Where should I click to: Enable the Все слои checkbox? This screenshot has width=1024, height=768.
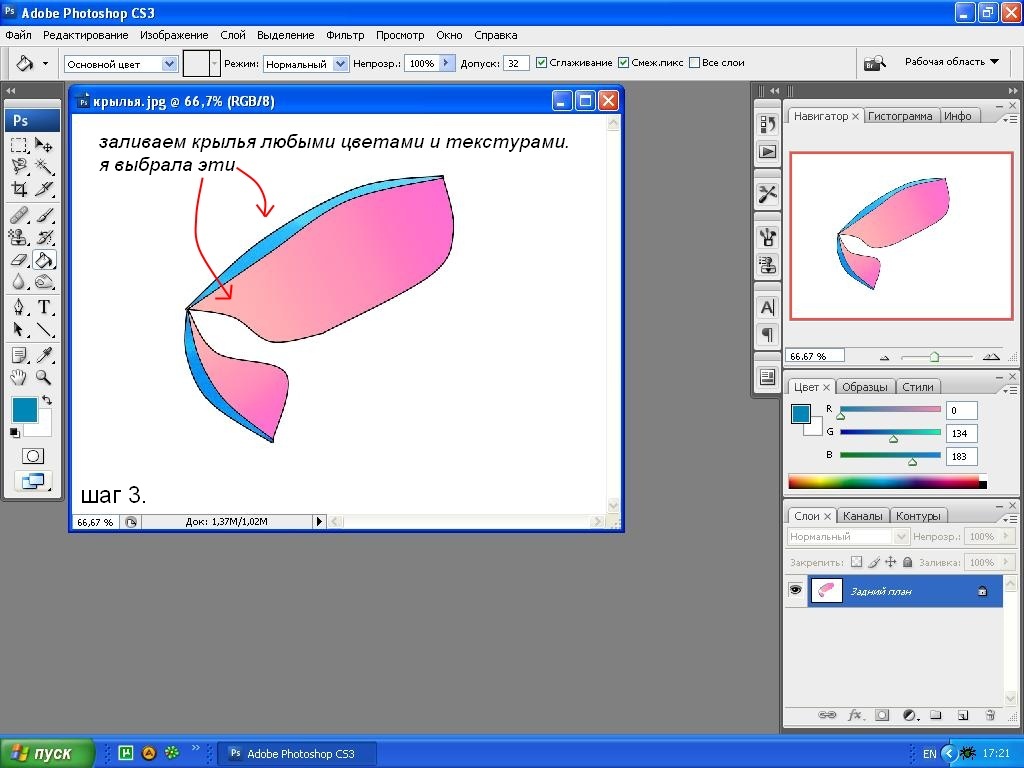point(695,63)
